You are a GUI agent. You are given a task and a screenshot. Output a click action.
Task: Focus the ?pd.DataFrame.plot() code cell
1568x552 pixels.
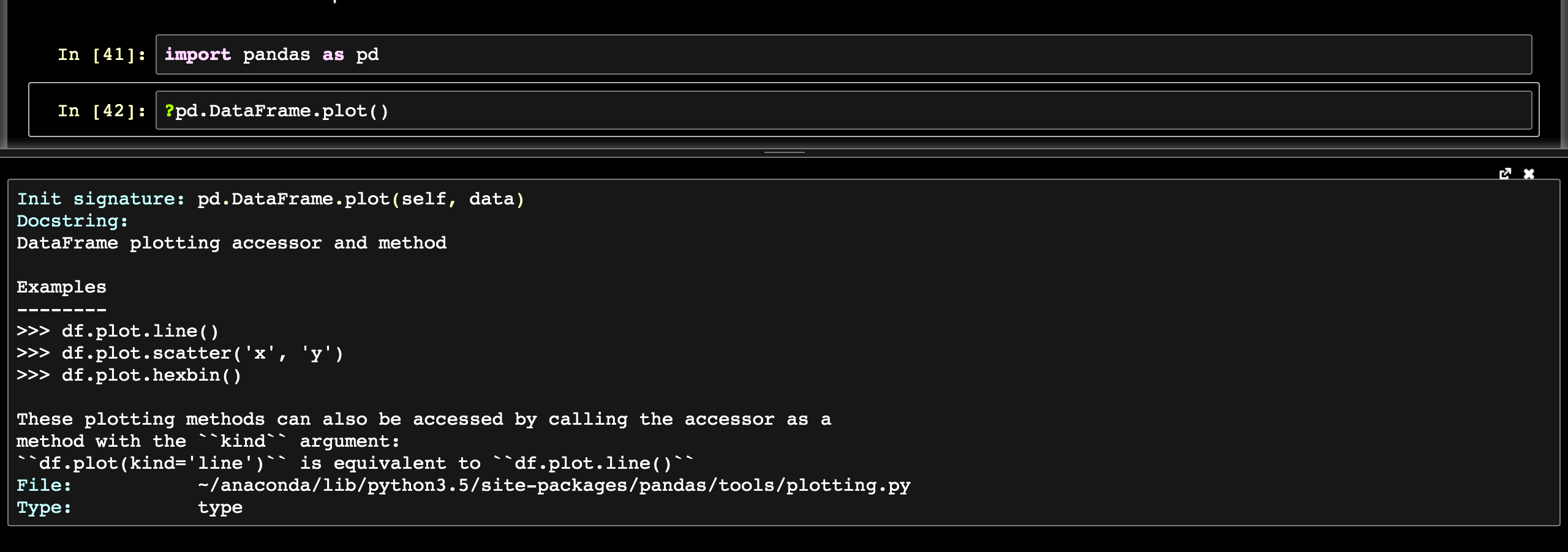tap(843, 111)
